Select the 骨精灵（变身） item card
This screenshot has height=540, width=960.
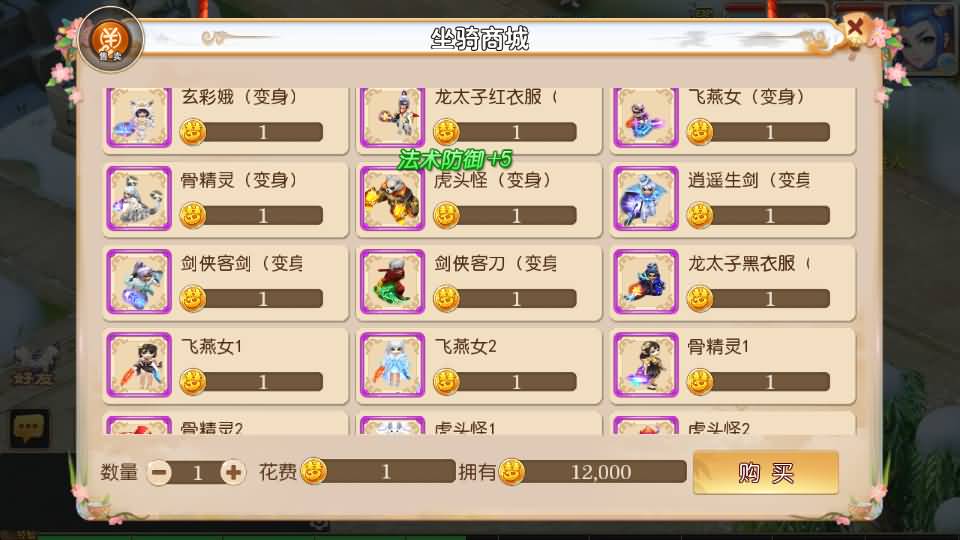pos(225,199)
